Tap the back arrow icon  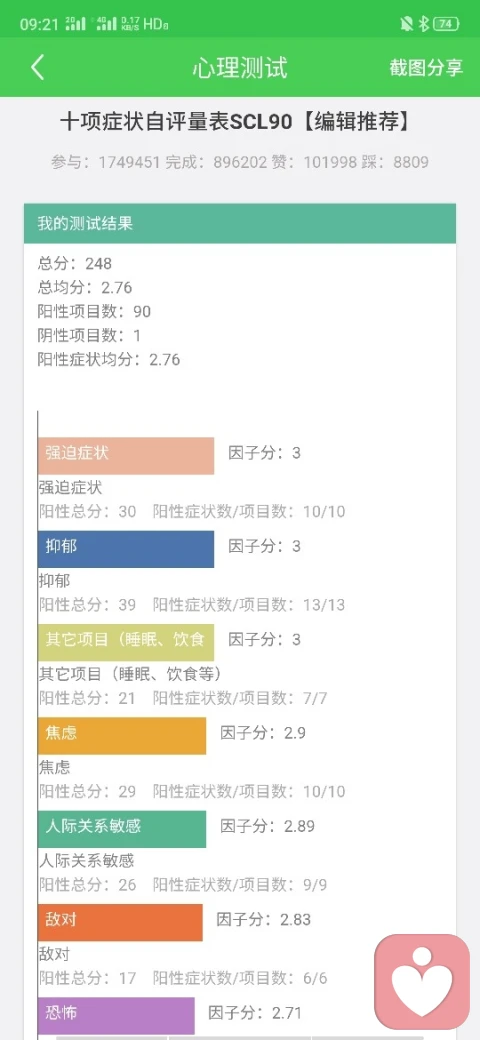pyautogui.click(x=38, y=68)
